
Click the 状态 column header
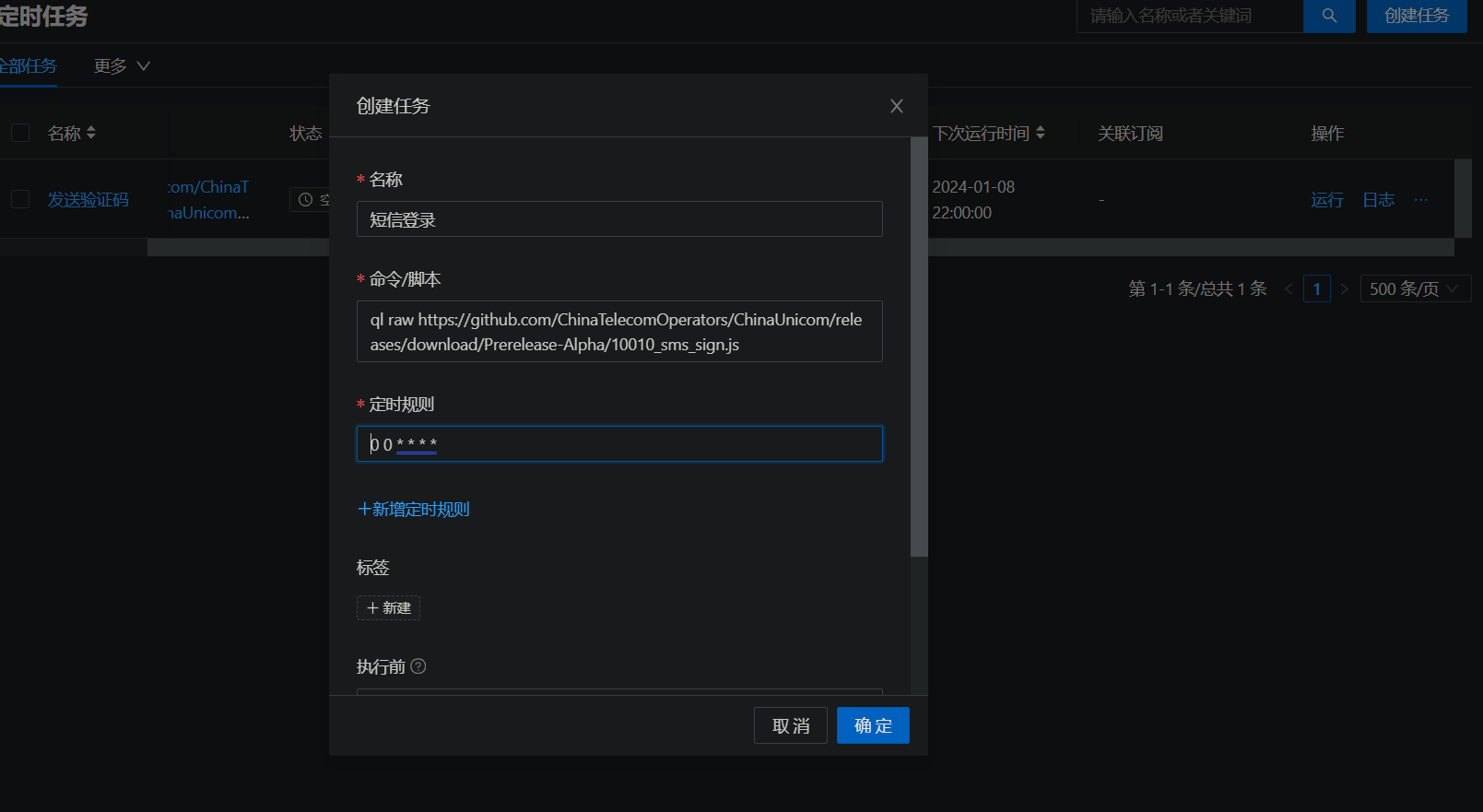[306, 134]
